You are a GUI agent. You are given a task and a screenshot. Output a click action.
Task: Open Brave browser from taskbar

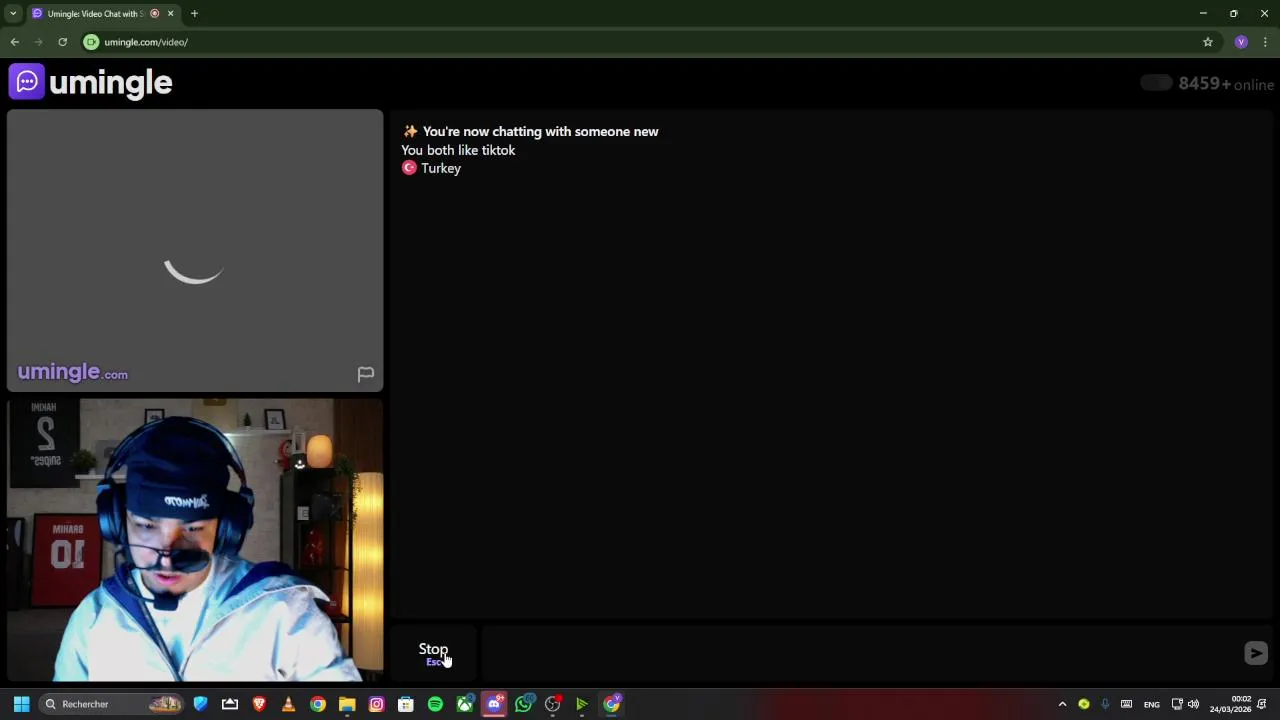click(259, 704)
